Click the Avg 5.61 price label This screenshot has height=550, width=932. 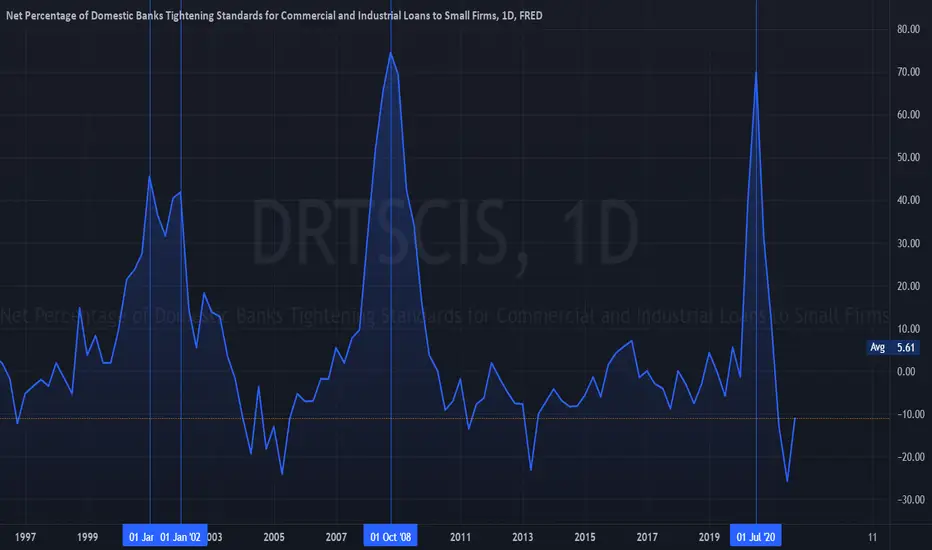pyautogui.click(x=893, y=347)
